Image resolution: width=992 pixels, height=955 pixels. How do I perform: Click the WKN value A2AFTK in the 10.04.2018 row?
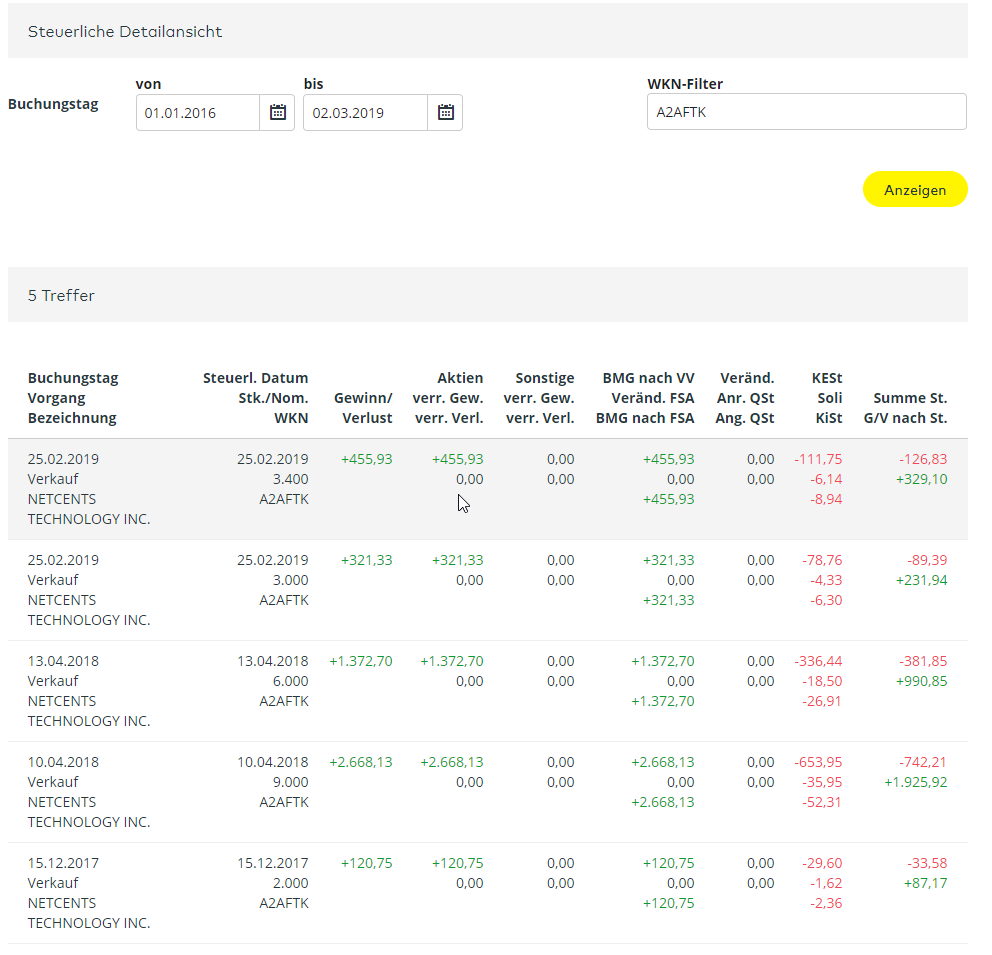click(x=283, y=801)
